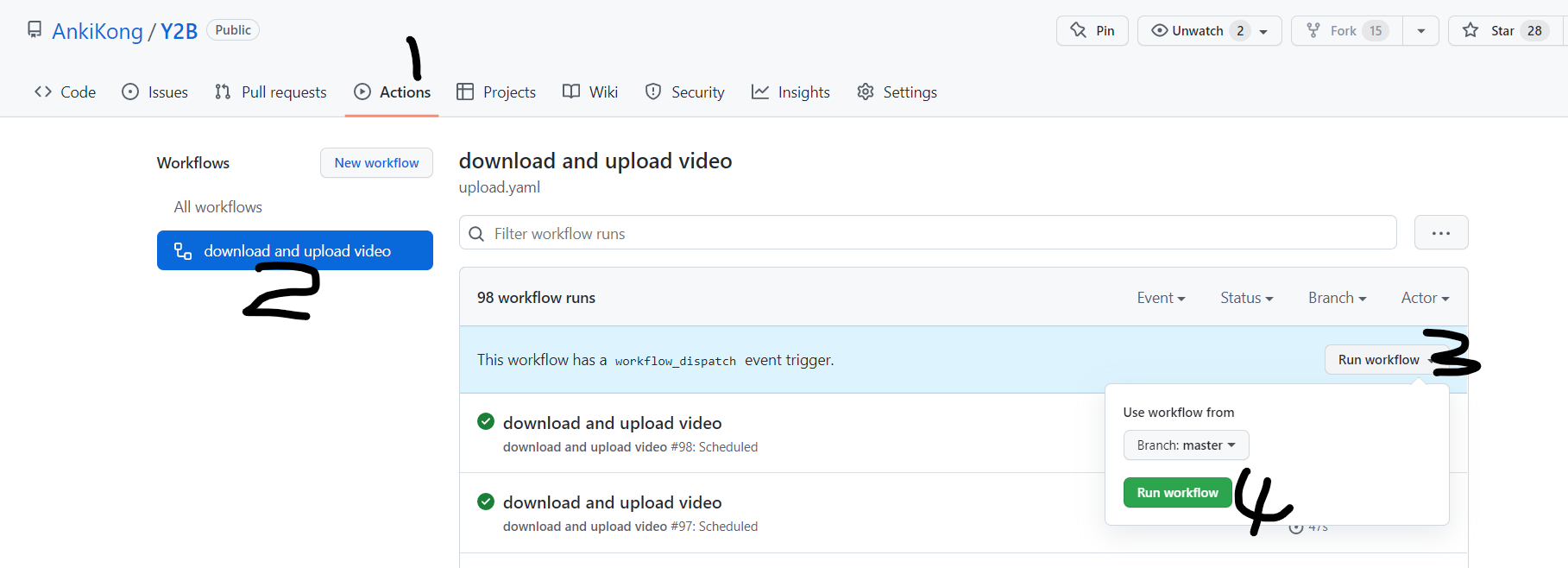Click the magnifier icon in the filter box
Screen dimensions: 1568x568
476,234
